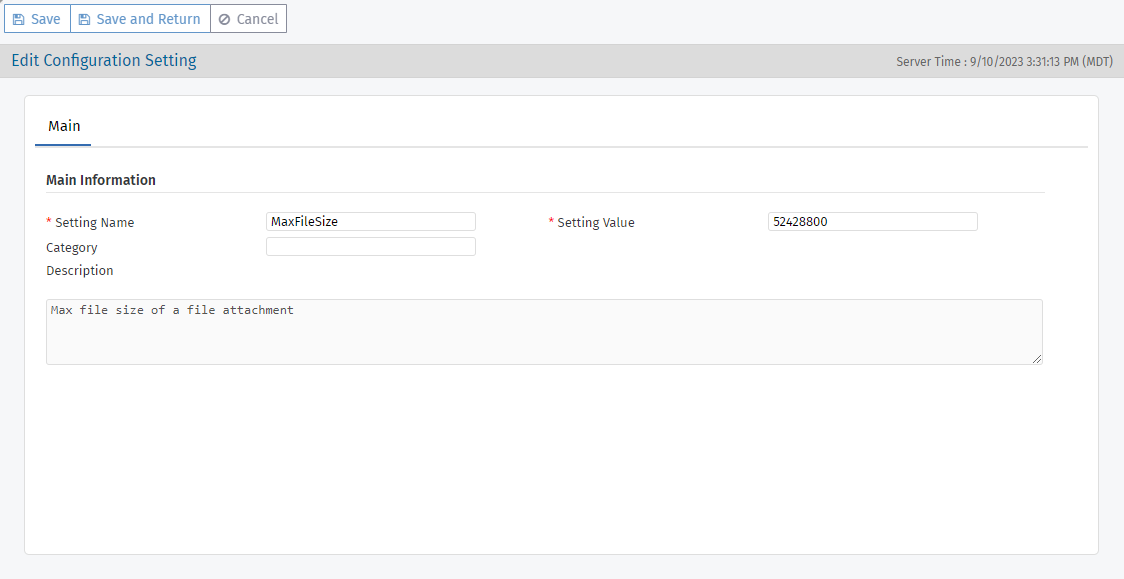
Task: Click the red asterisk beside Setting Value
Action: (x=551, y=222)
